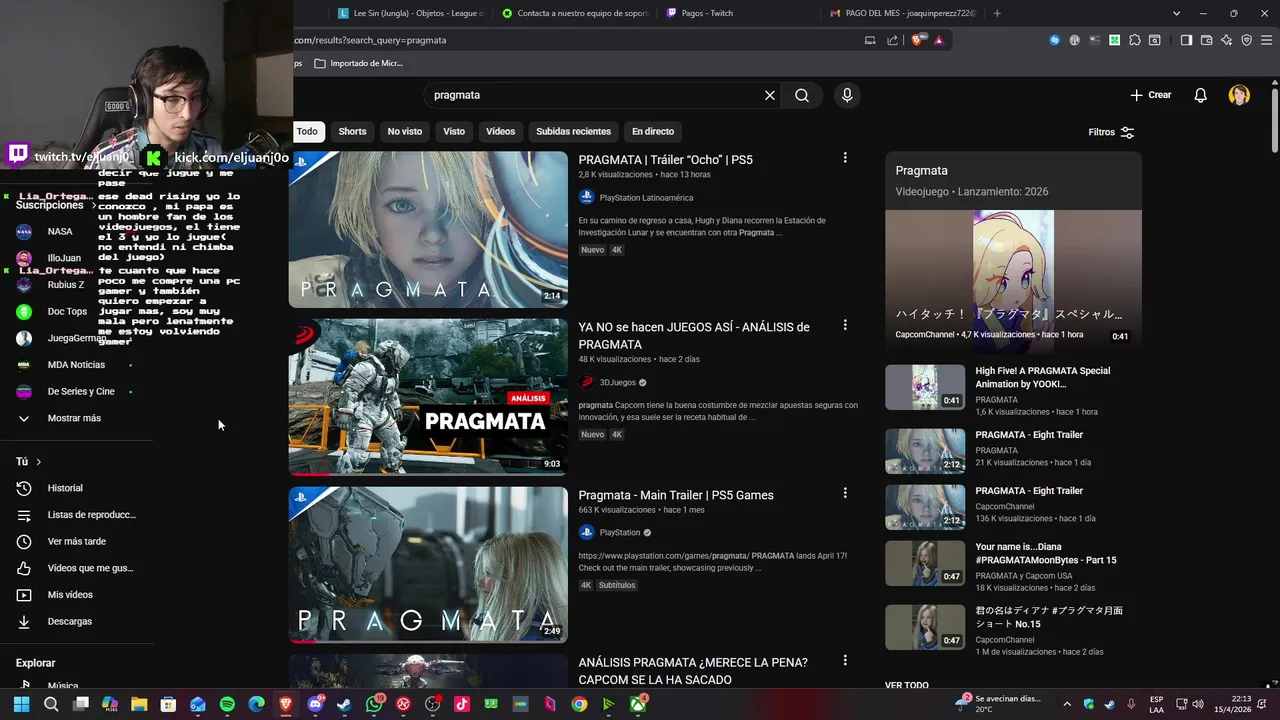The width and height of the screenshot is (1280, 720).
Task: Click the Brave Shields lion icon
Action: pyautogui.click(x=916, y=40)
